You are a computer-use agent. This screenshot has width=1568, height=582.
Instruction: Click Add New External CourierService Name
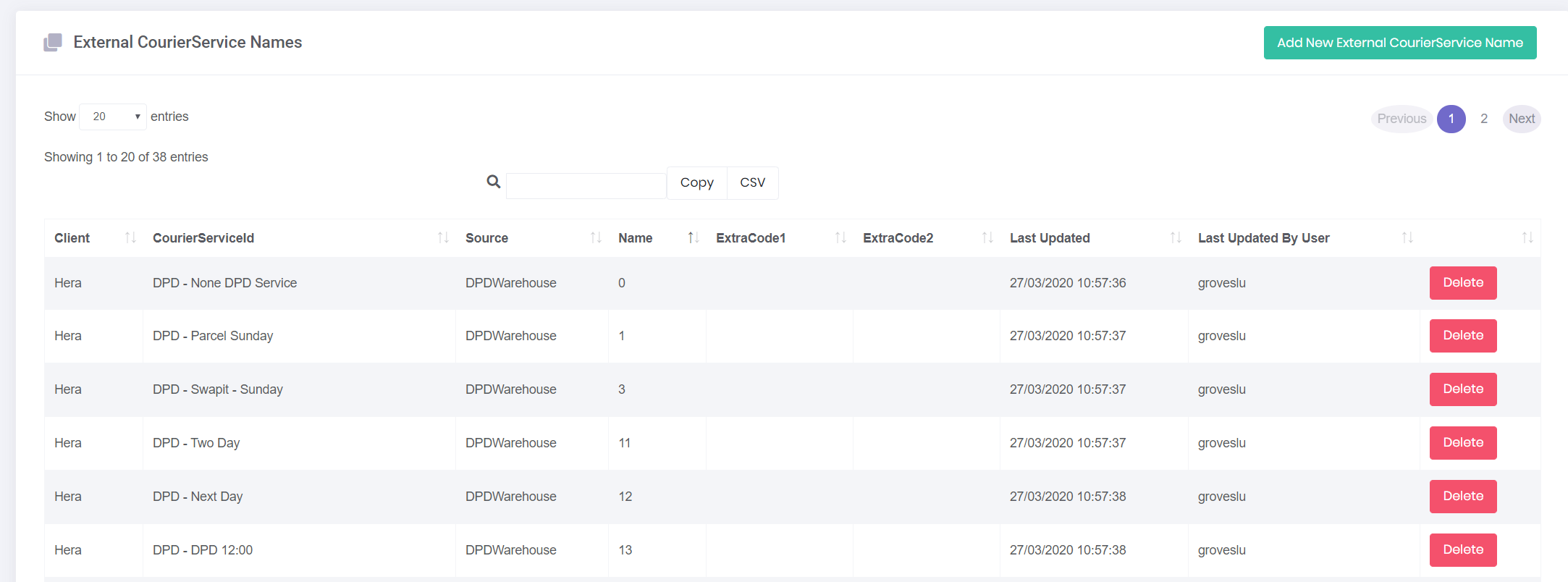pyautogui.click(x=1400, y=43)
